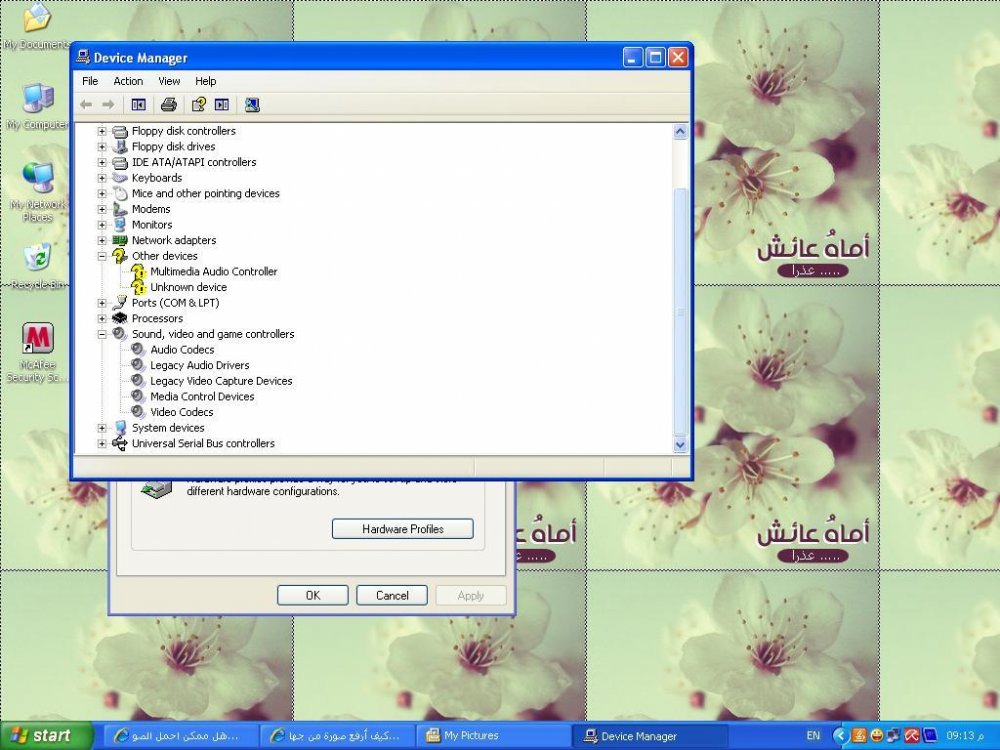Collapse Sound, video and game controllers
Viewport: 1000px width, 750px height.
click(102, 334)
